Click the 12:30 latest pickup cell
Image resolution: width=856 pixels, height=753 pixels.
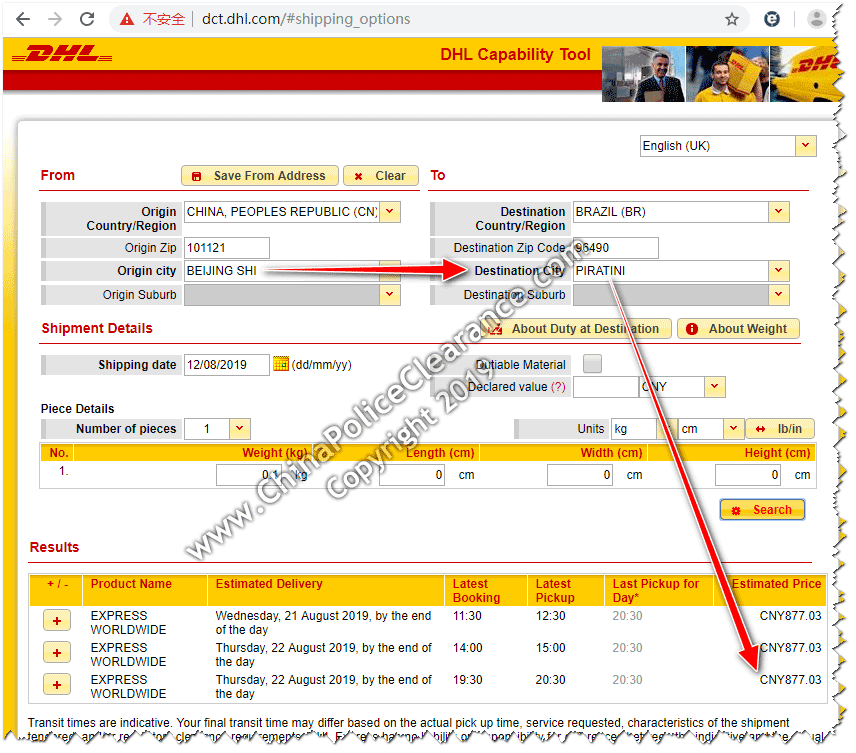point(551,616)
